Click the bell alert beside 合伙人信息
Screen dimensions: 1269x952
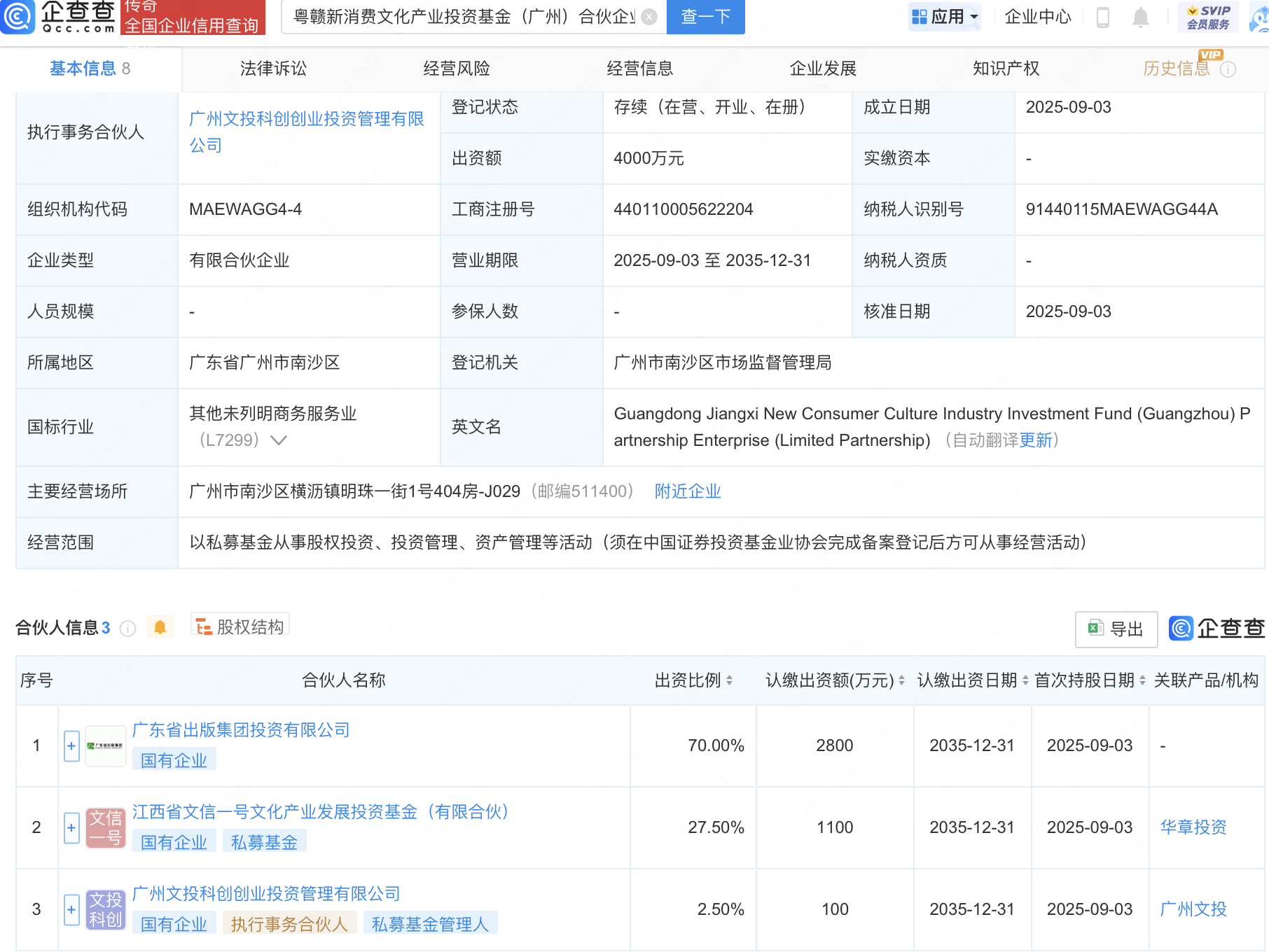click(160, 627)
